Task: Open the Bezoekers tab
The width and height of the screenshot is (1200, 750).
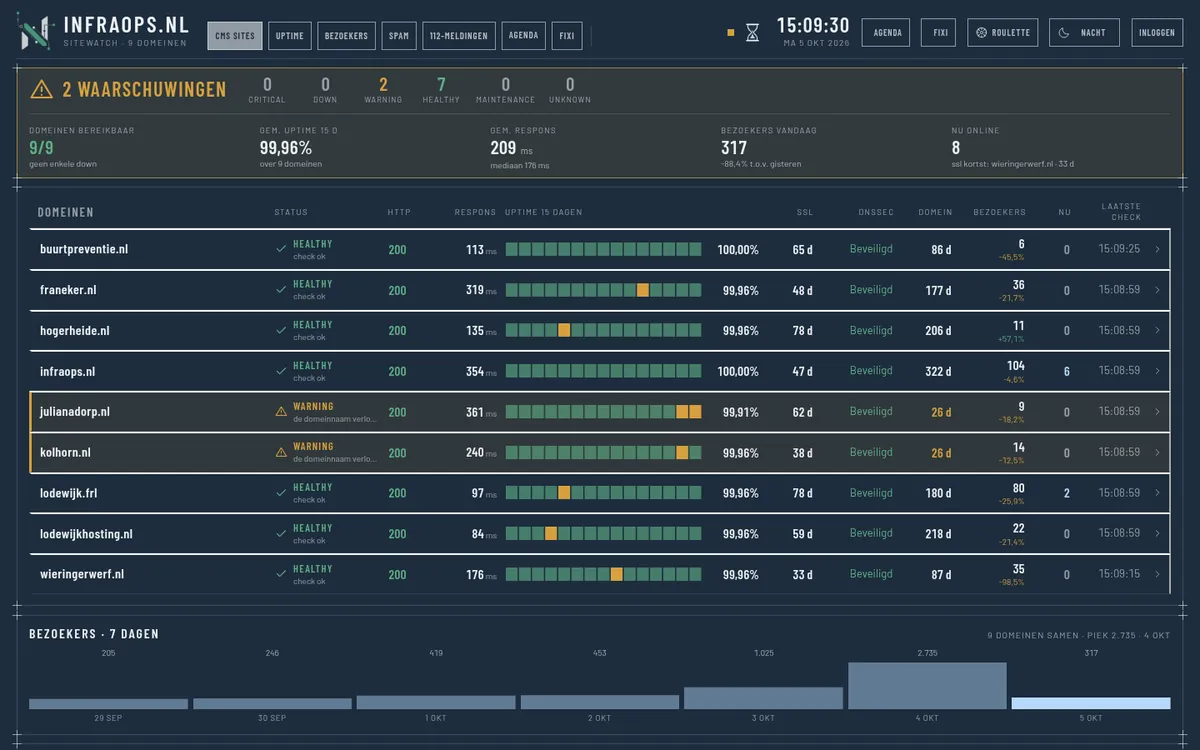Action: click(x=346, y=36)
